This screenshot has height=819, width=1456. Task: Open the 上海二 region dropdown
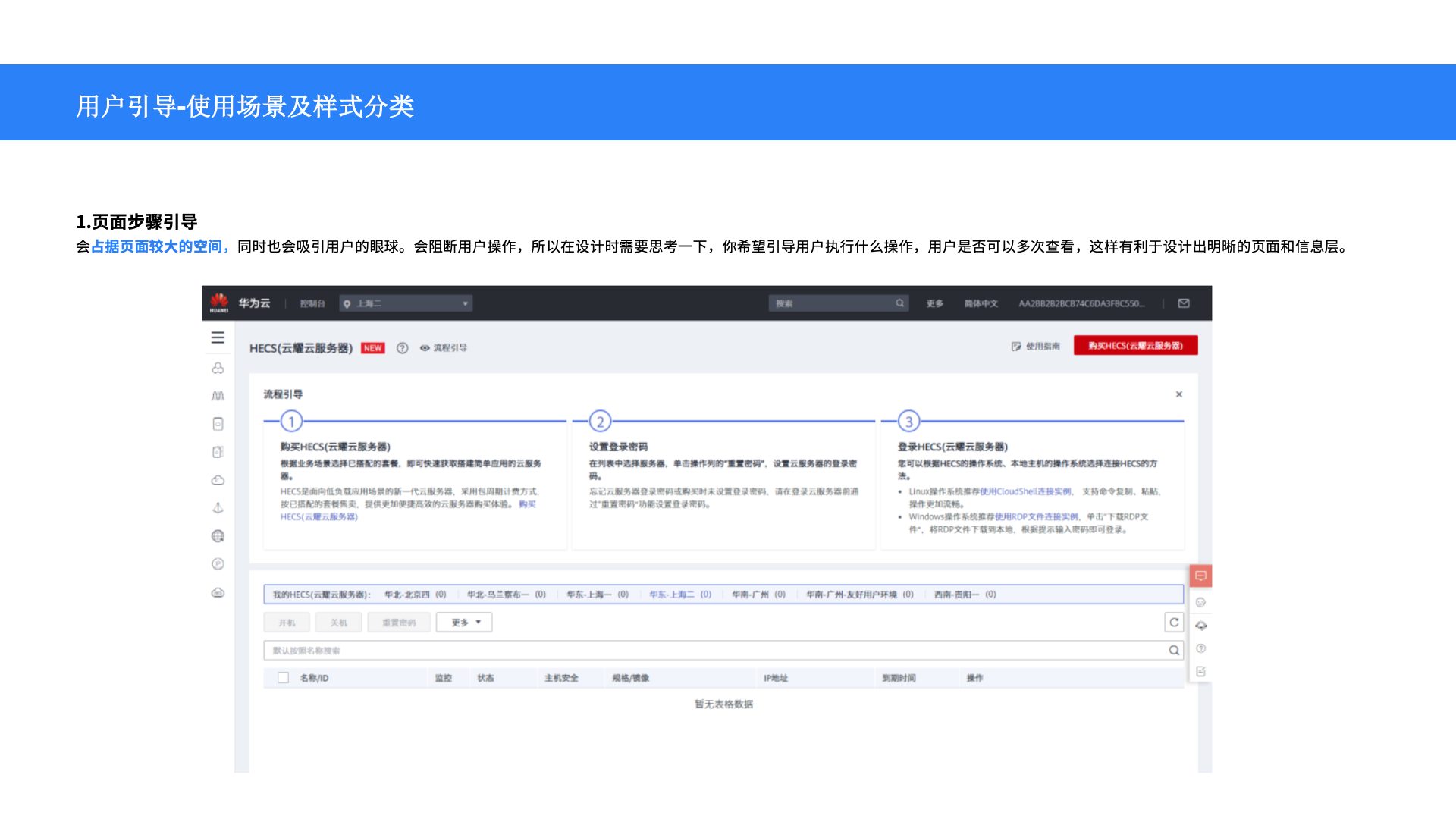406,303
